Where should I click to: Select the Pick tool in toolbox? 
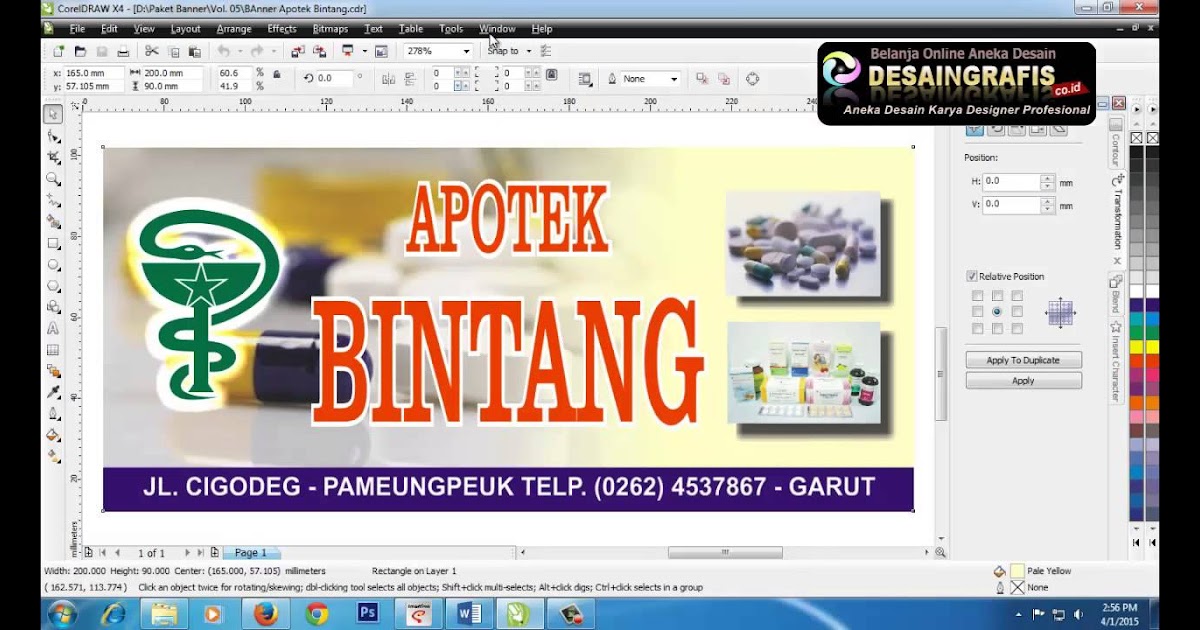pyautogui.click(x=53, y=115)
